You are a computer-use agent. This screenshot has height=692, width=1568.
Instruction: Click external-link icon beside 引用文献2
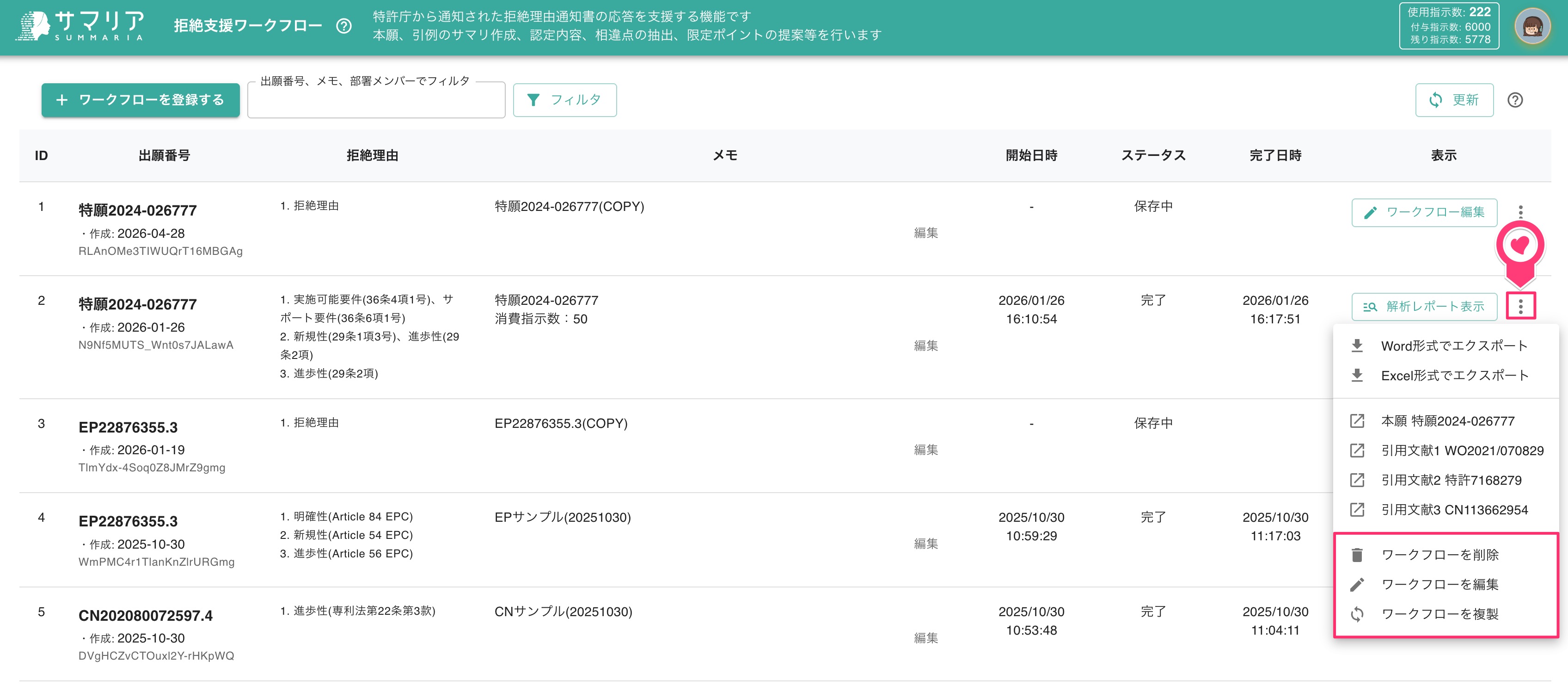click(x=1357, y=480)
